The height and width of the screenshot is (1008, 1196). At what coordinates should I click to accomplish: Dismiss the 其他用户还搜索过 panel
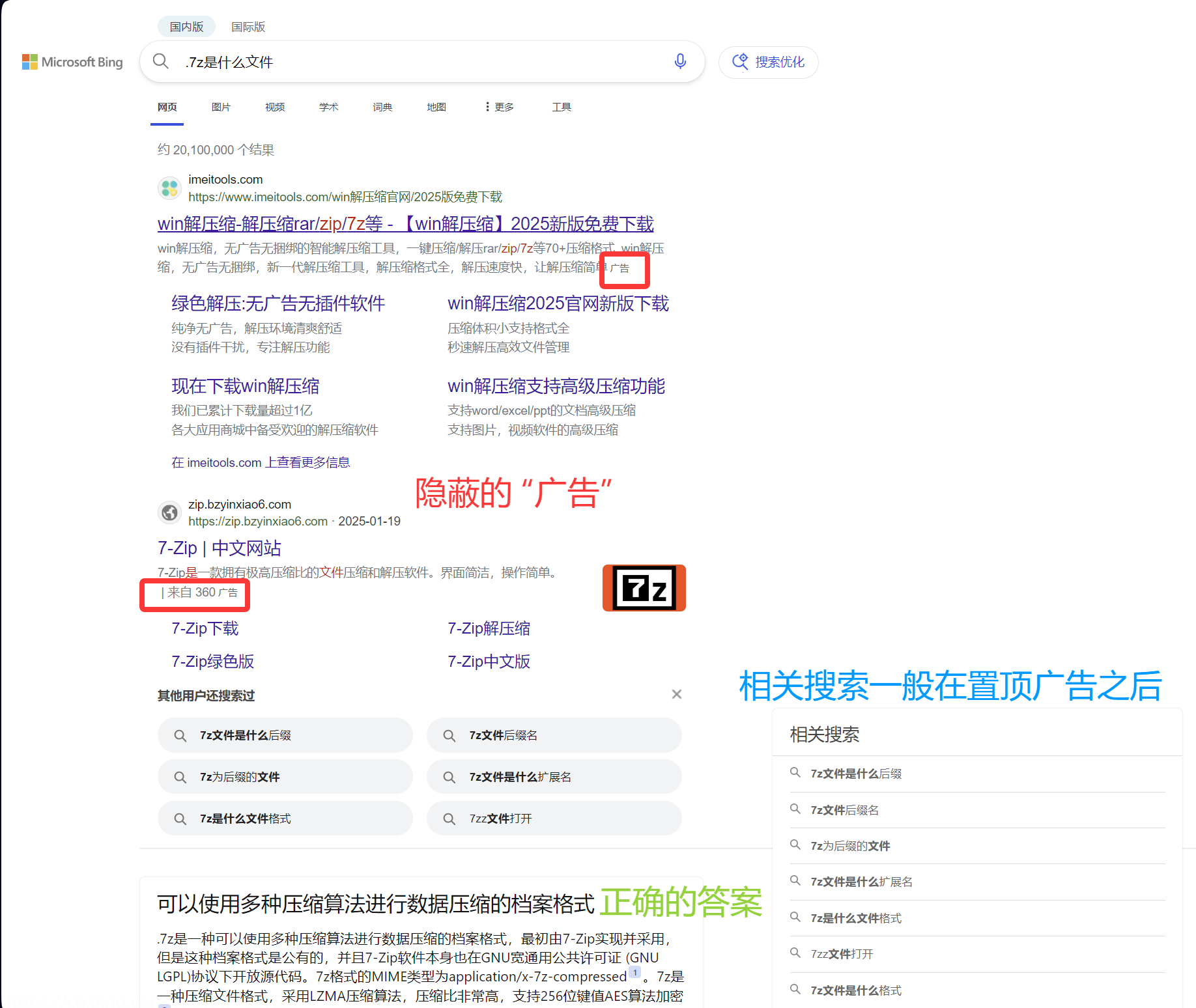pyautogui.click(x=676, y=694)
